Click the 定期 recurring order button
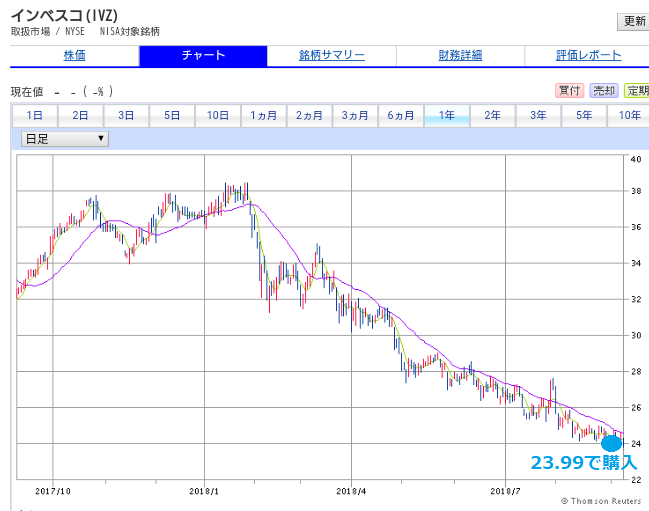 pyautogui.click(x=636, y=90)
